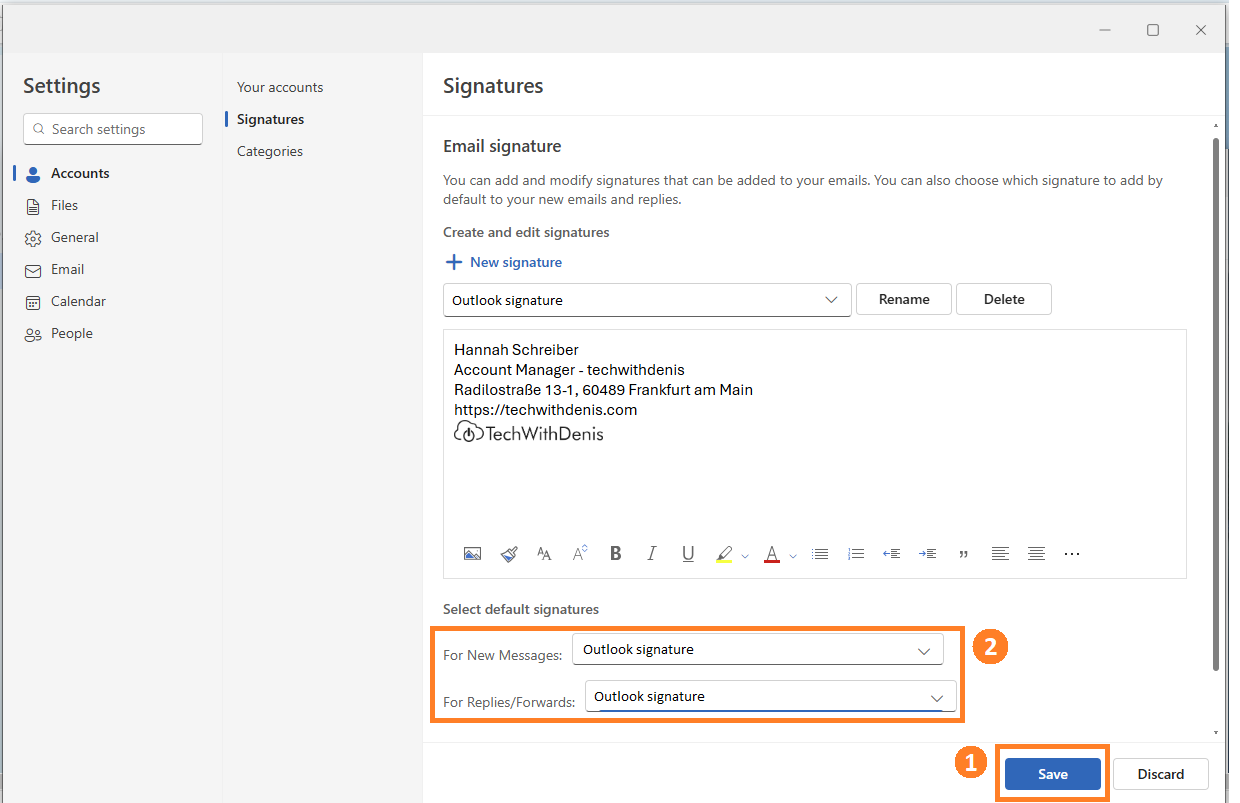This screenshot has width=1240, height=803.
Task: Rename the selected signature
Action: pyautogui.click(x=904, y=299)
